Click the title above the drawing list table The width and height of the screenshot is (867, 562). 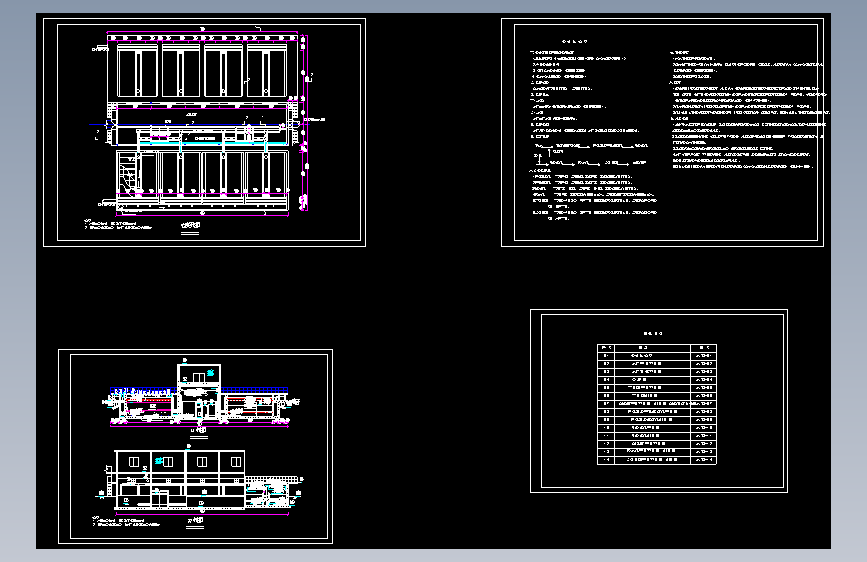(653, 334)
